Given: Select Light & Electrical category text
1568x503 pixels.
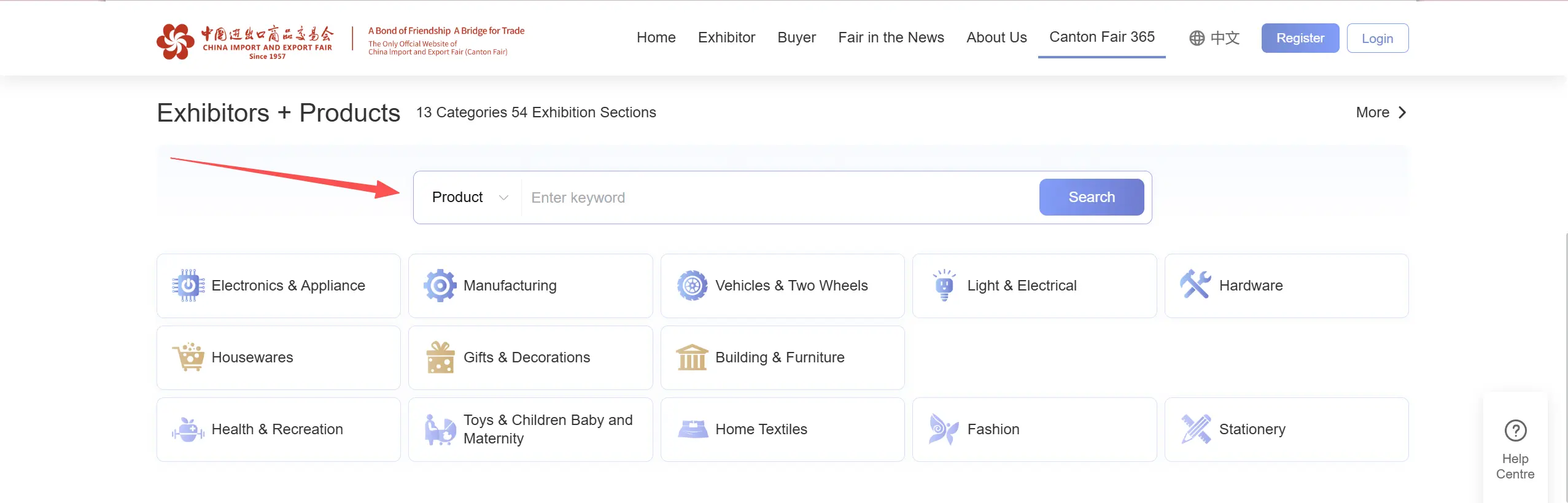Looking at the screenshot, I should (1022, 286).
